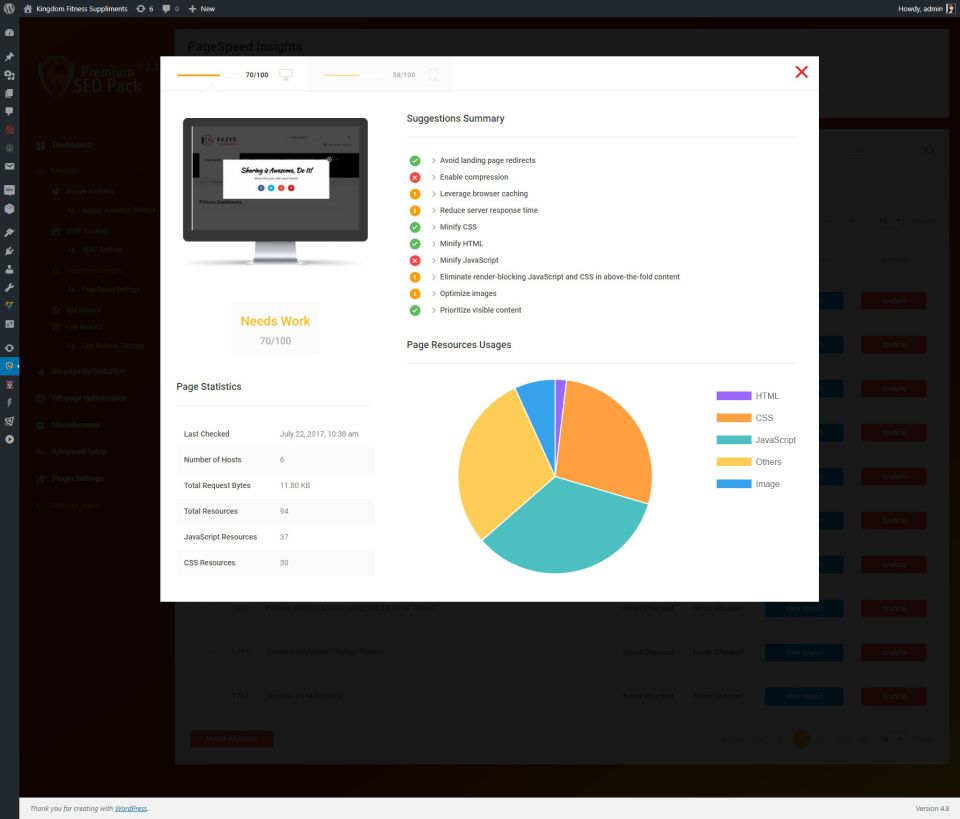Switch to the desktop 70/100 tab
This screenshot has height=819, width=960.
coord(235,74)
